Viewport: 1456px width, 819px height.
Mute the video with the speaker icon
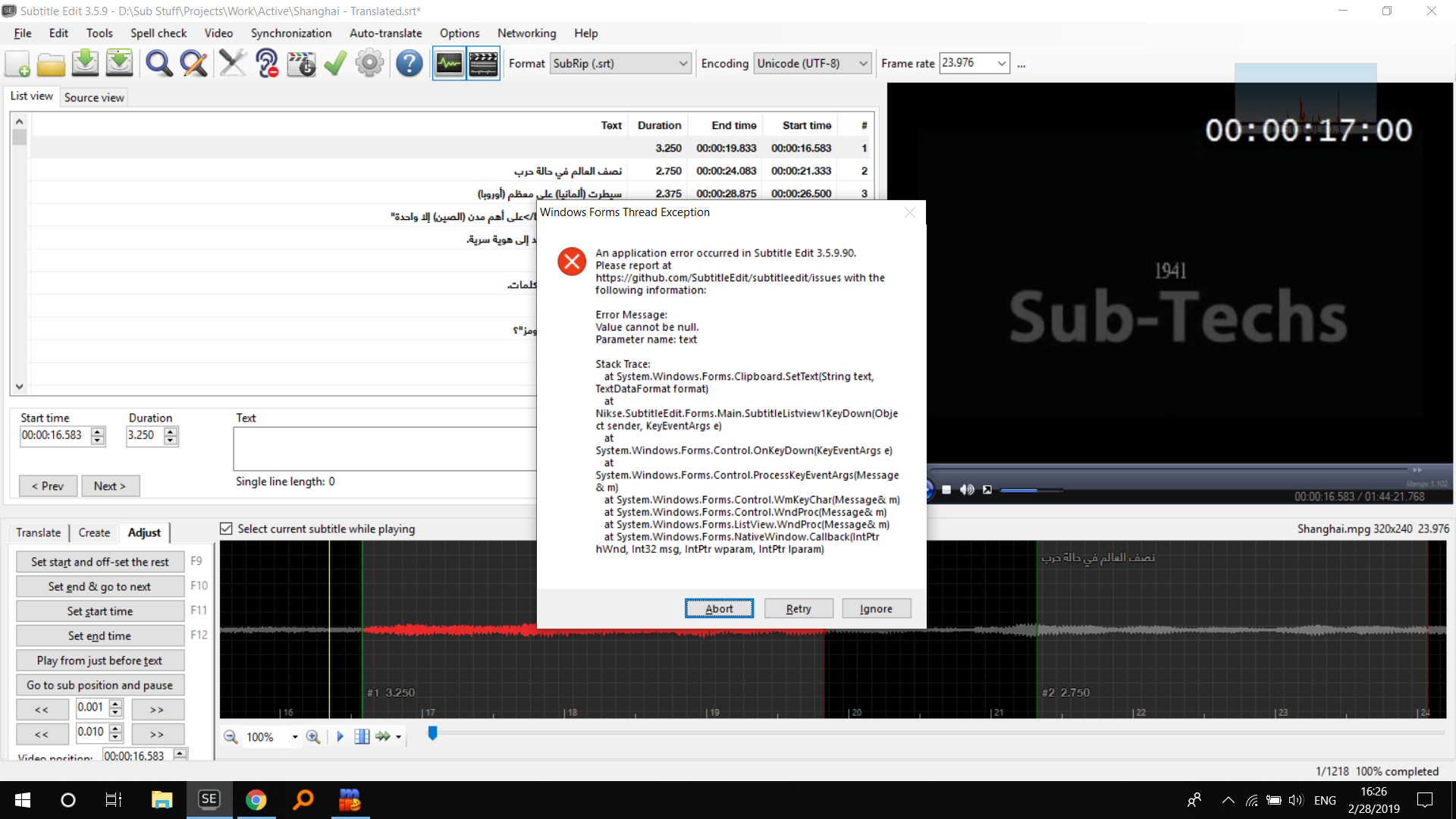click(x=966, y=489)
